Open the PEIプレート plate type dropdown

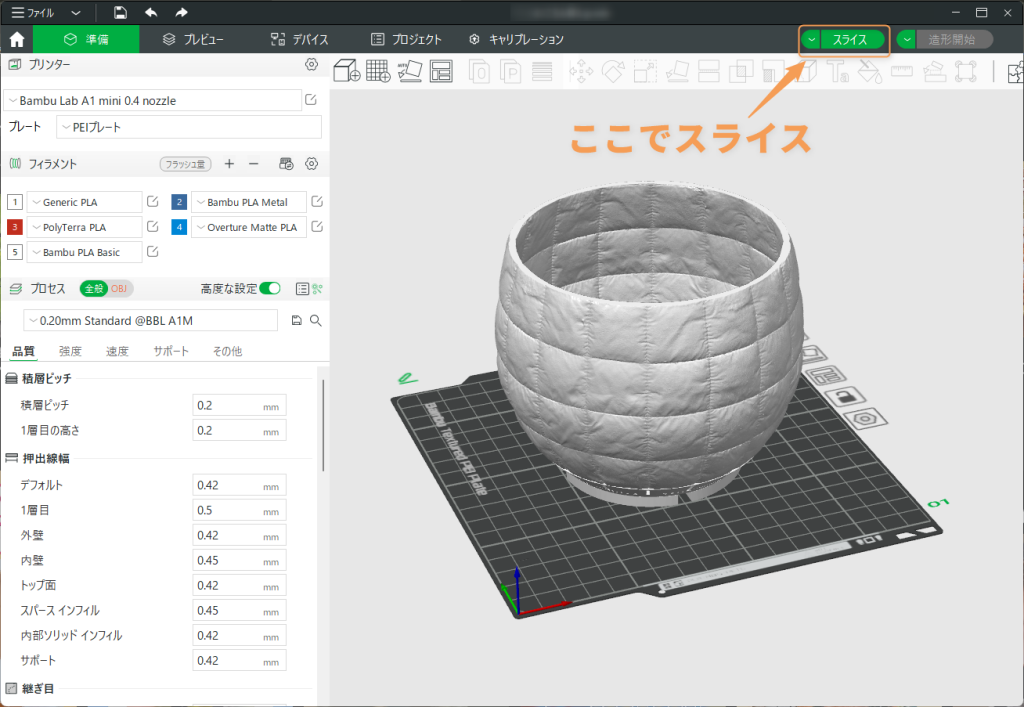188,127
